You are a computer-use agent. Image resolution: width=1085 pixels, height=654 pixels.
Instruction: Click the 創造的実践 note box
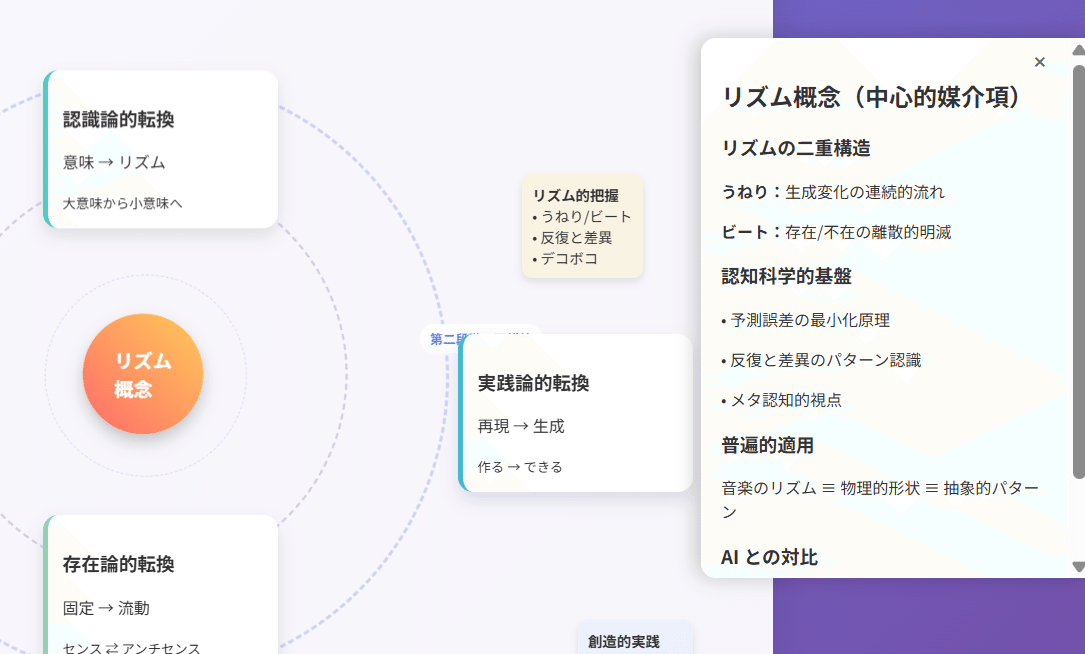635,638
